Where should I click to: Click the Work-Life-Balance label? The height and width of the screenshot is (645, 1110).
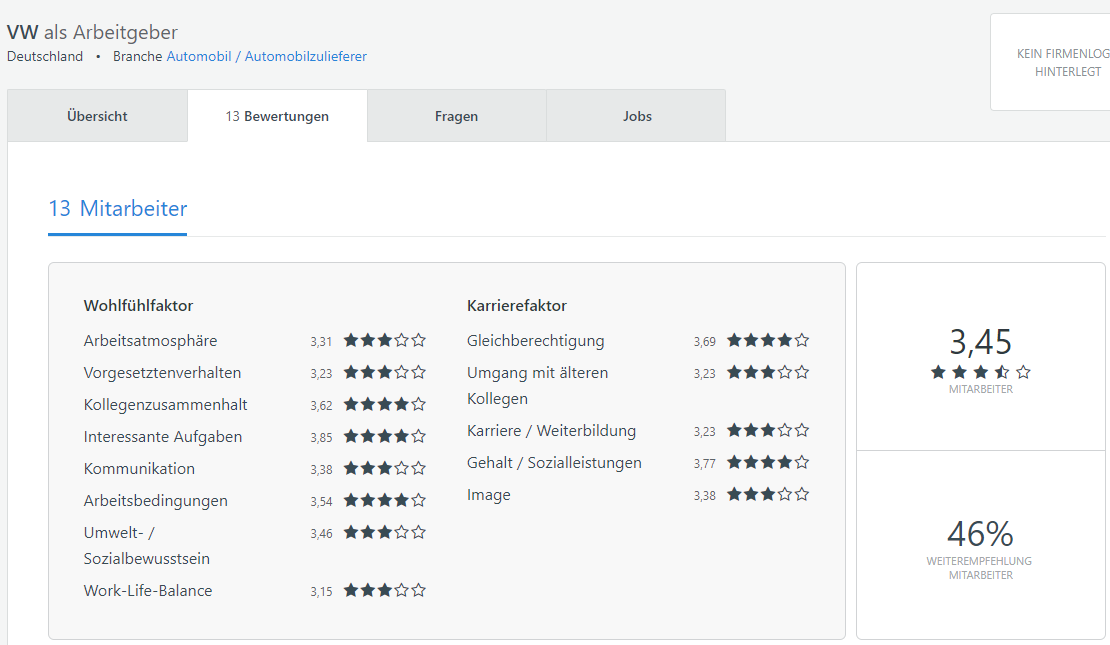[x=148, y=591]
